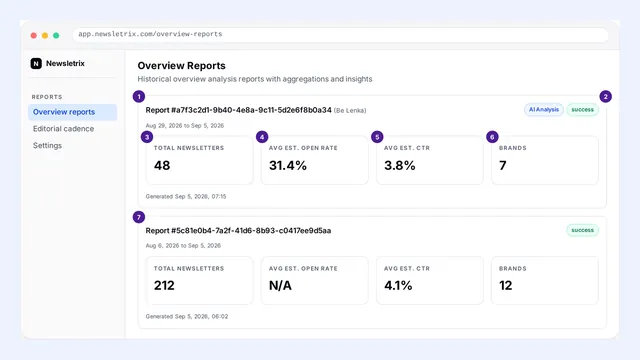Select Brands card showing 7
The width and height of the screenshot is (640, 360).
click(545, 160)
